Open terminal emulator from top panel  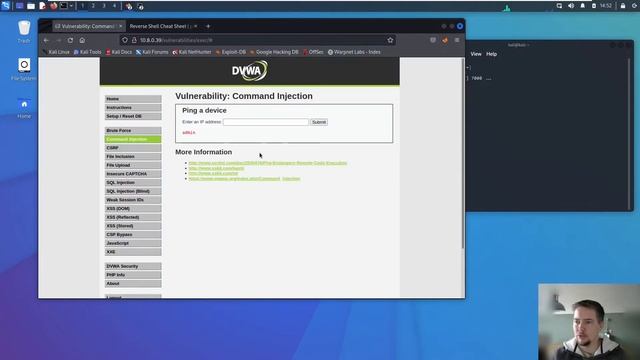[64, 6]
